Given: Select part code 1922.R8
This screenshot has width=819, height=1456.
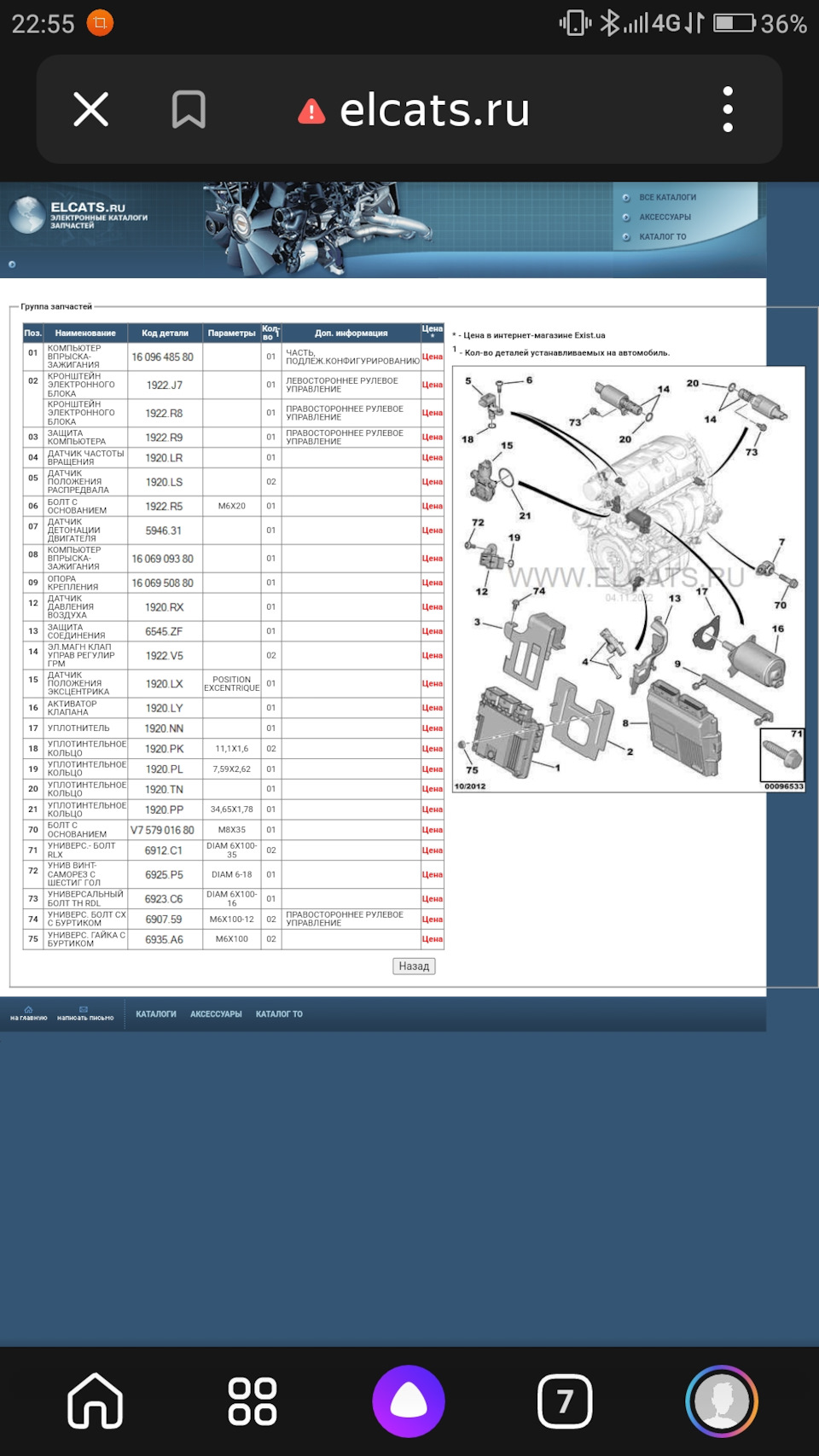Looking at the screenshot, I should pos(164,413).
